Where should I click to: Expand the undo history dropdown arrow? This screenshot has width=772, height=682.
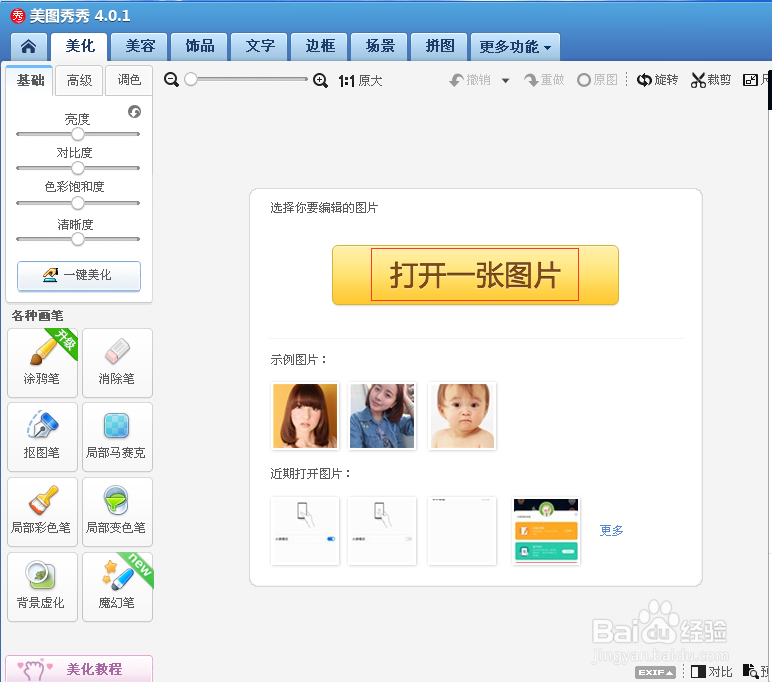click(x=506, y=81)
